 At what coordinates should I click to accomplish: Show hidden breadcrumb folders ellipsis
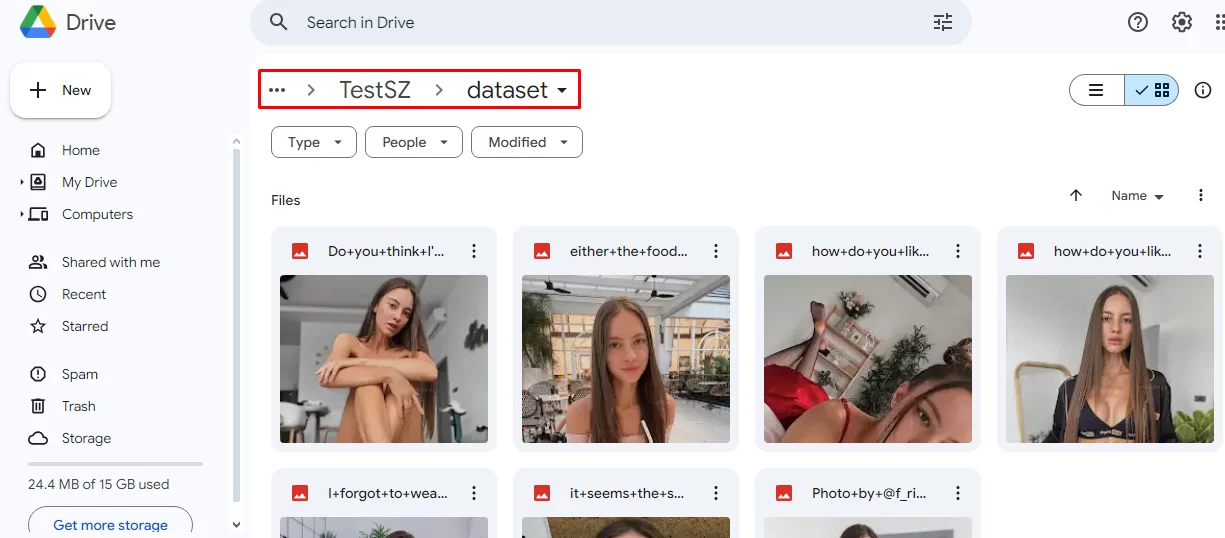(x=277, y=90)
